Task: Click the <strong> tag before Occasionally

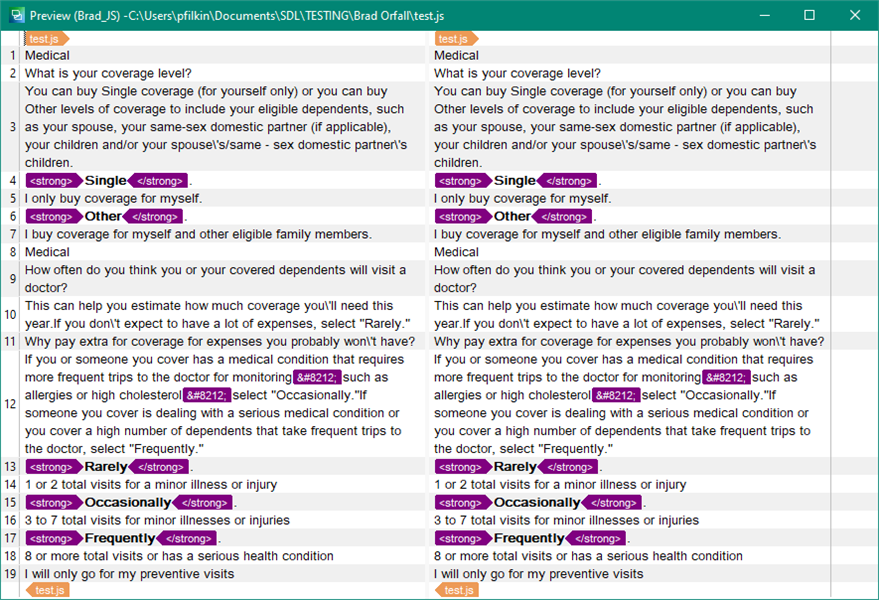Action: pyautogui.click(x=53, y=502)
